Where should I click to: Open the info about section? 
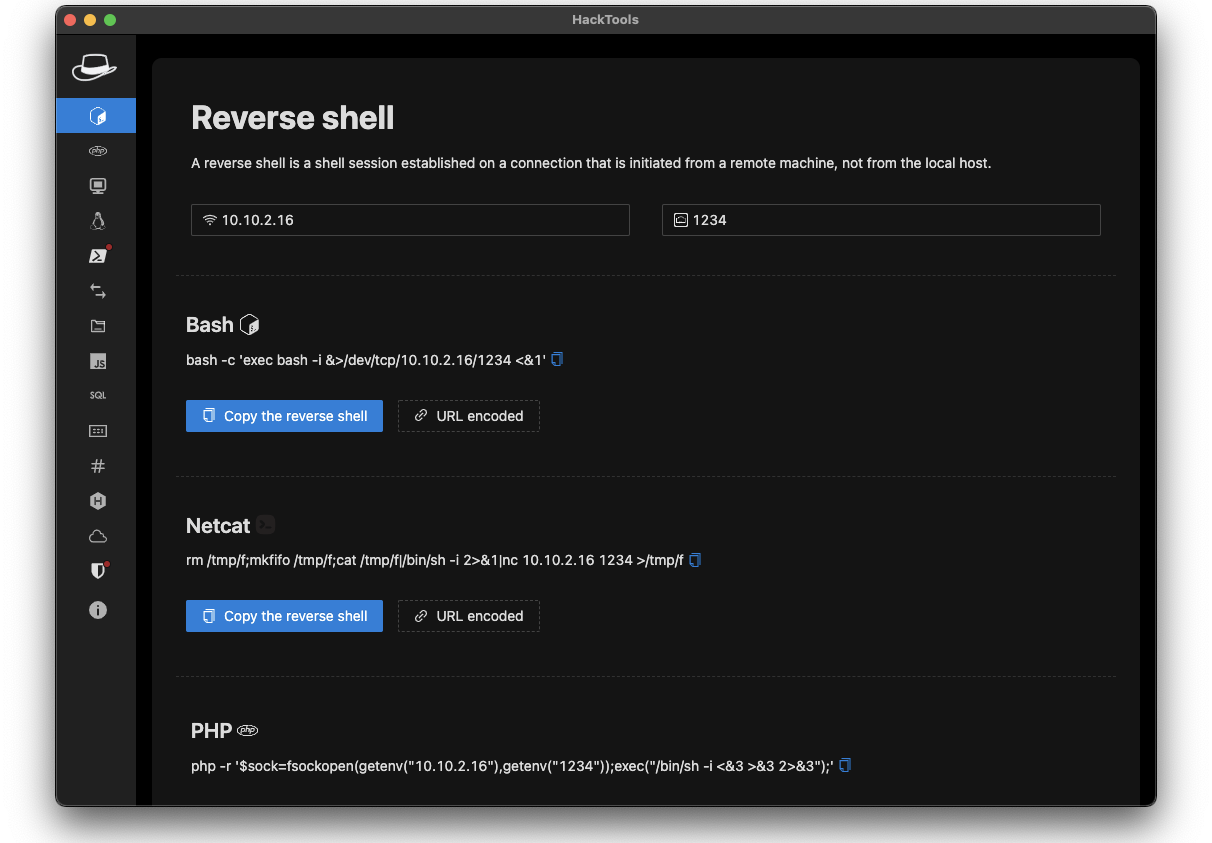point(97,610)
